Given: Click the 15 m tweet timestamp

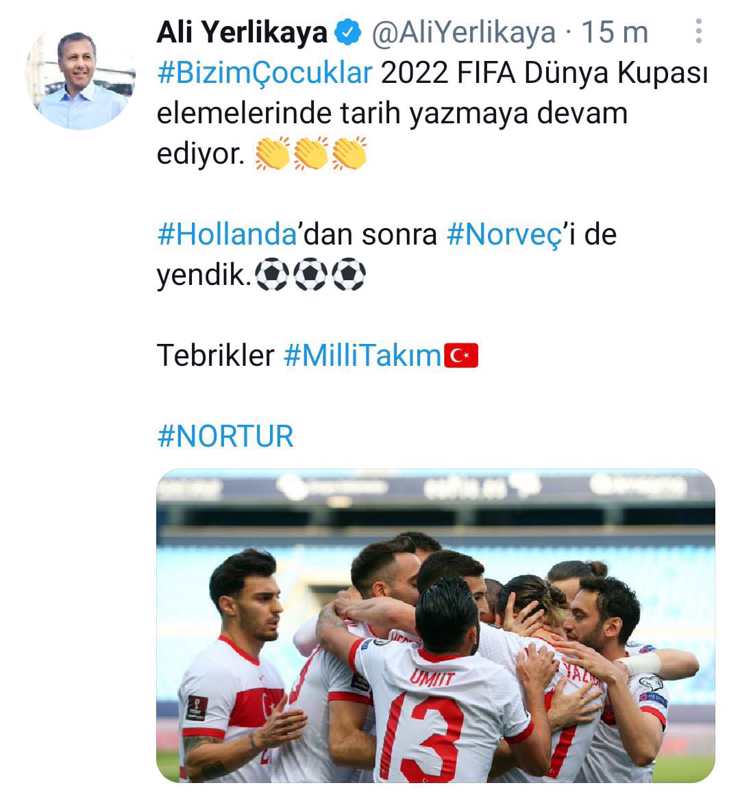Looking at the screenshot, I should pos(614,32).
